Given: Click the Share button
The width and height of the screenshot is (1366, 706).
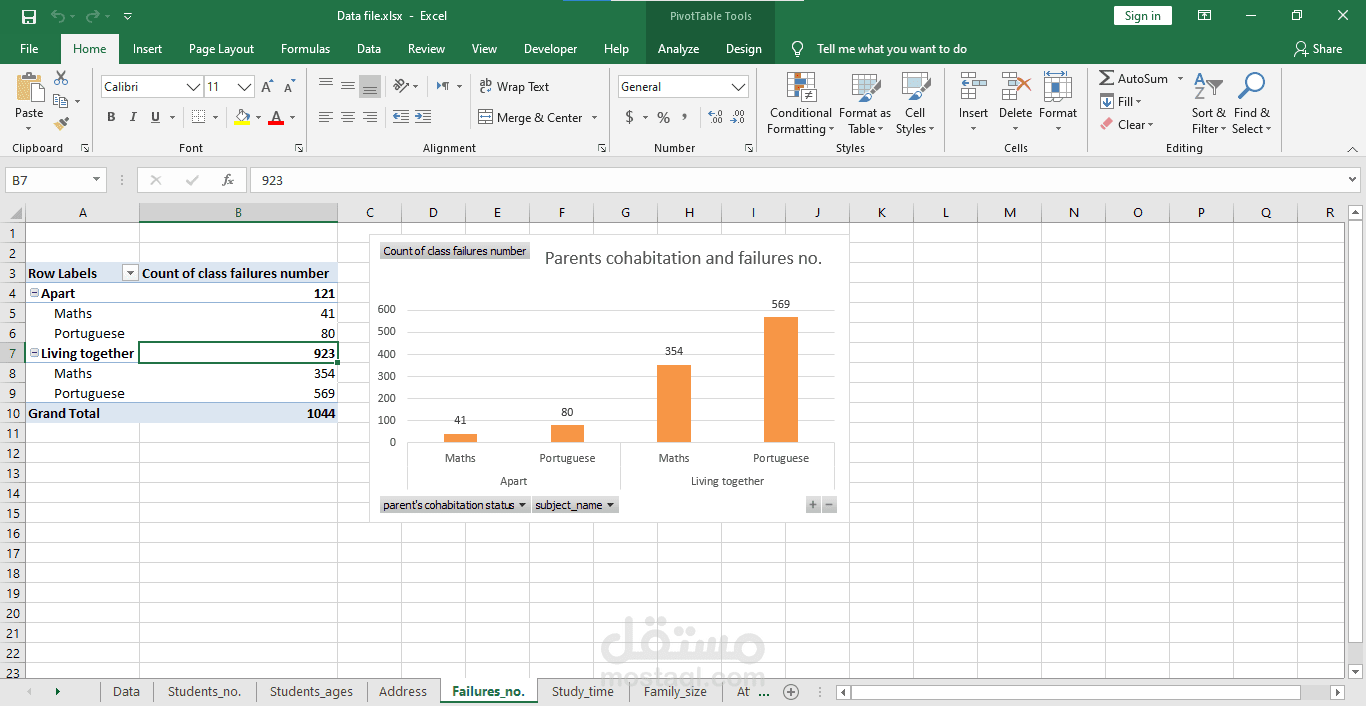Looking at the screenshot, I should (1317, 49).
